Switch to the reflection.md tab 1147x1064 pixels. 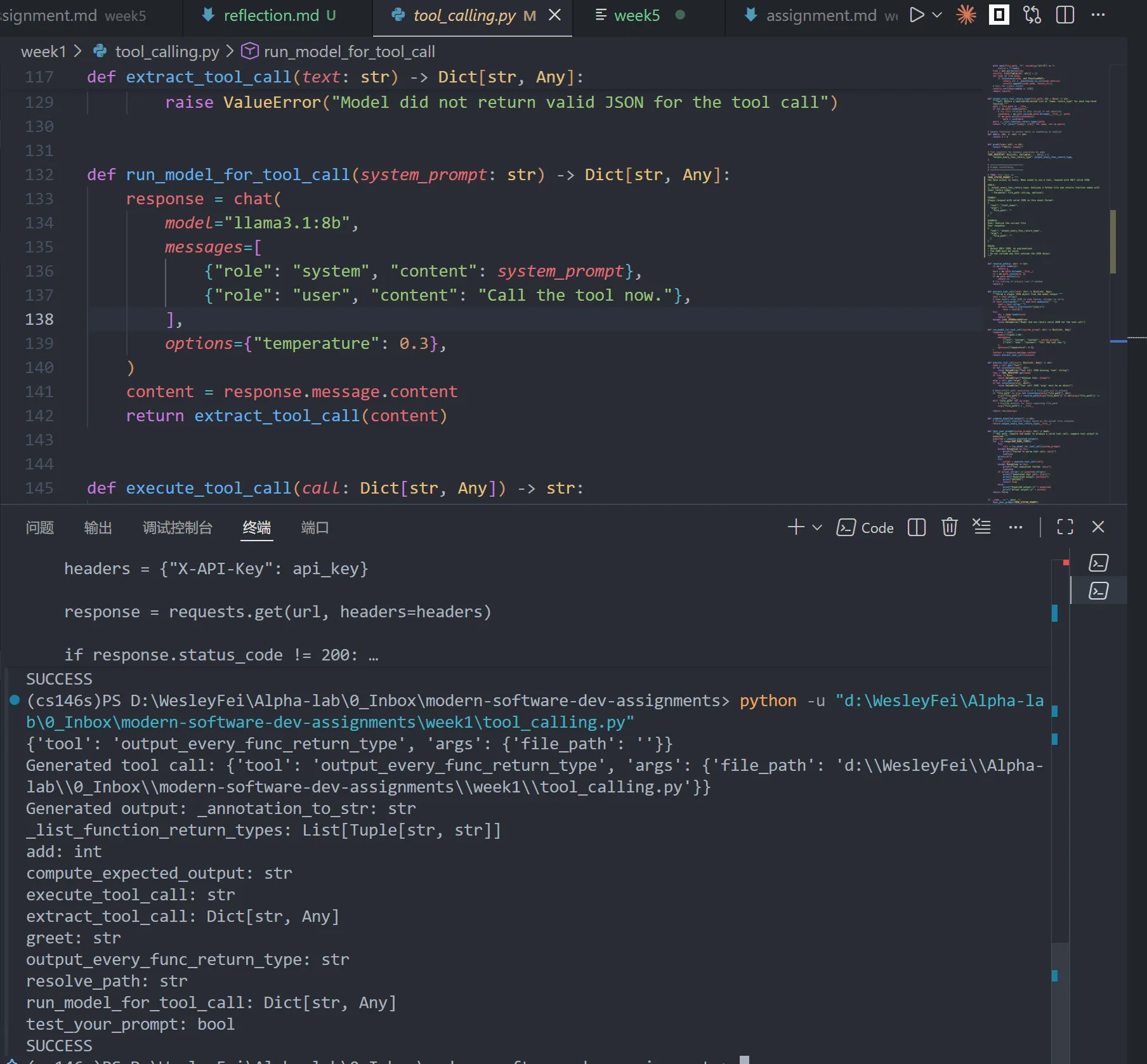[x=271, y=15]
